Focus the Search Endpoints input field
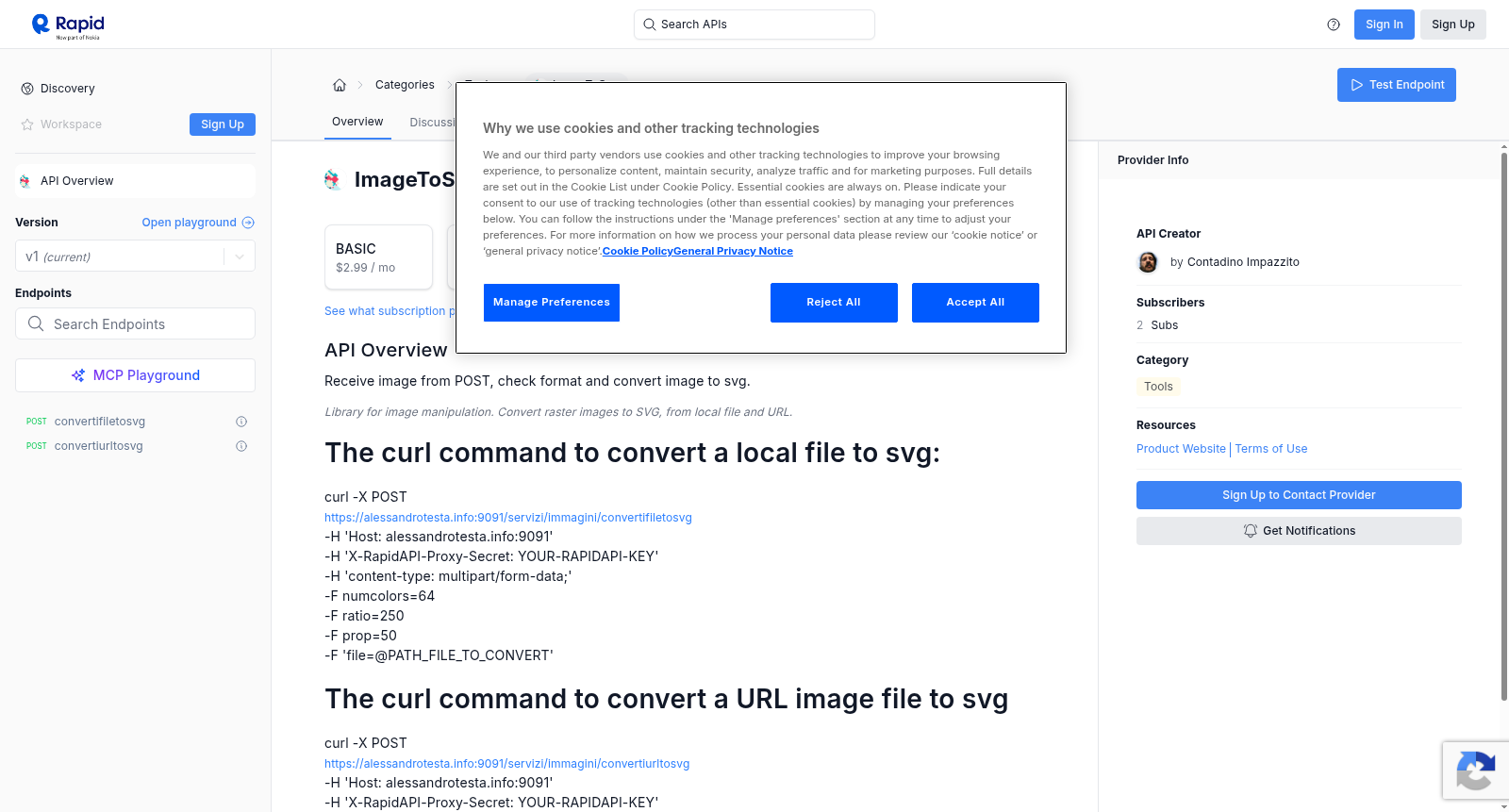 click(x=135, y=323)
